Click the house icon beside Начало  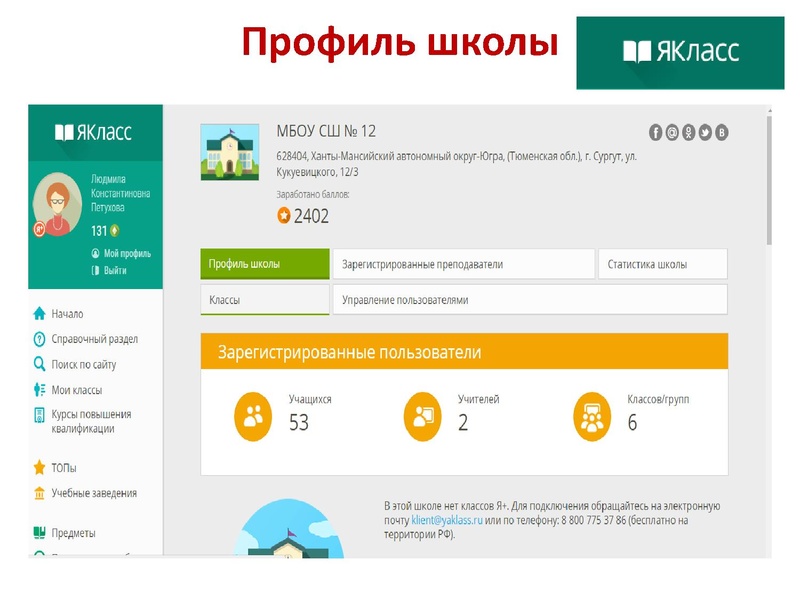coord(40,314)
